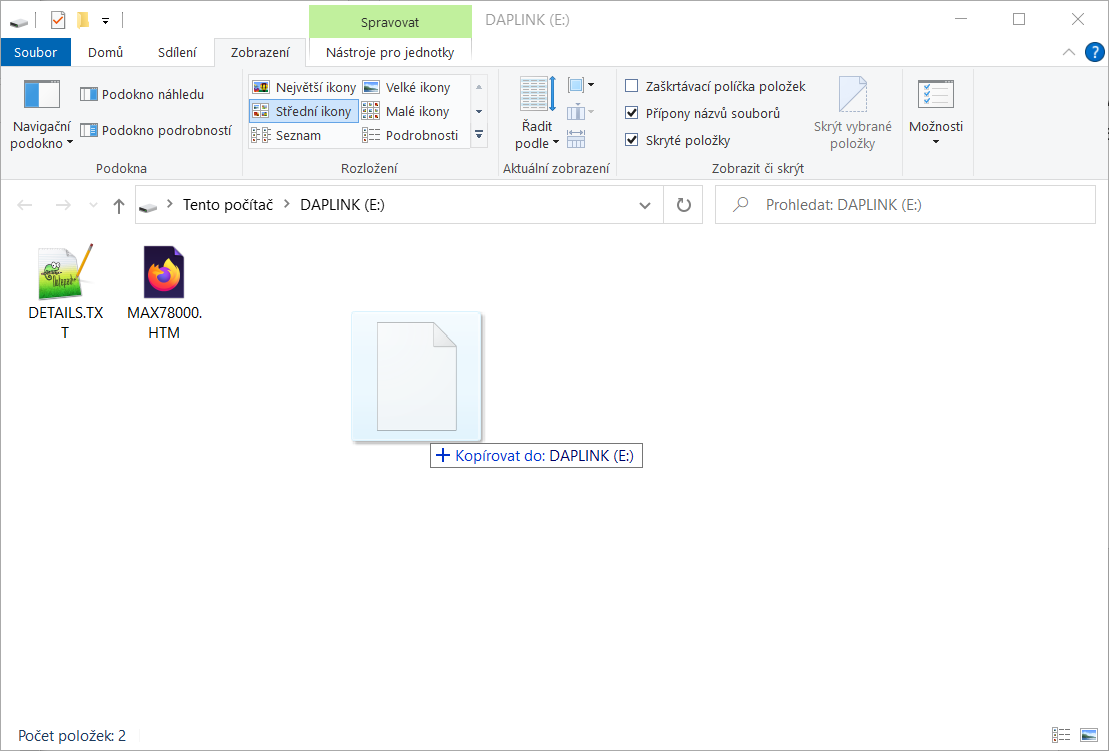Select the DETAILS.TXT file icon
The height and width of the screenshot is (751, 1109).
(65, 272)
